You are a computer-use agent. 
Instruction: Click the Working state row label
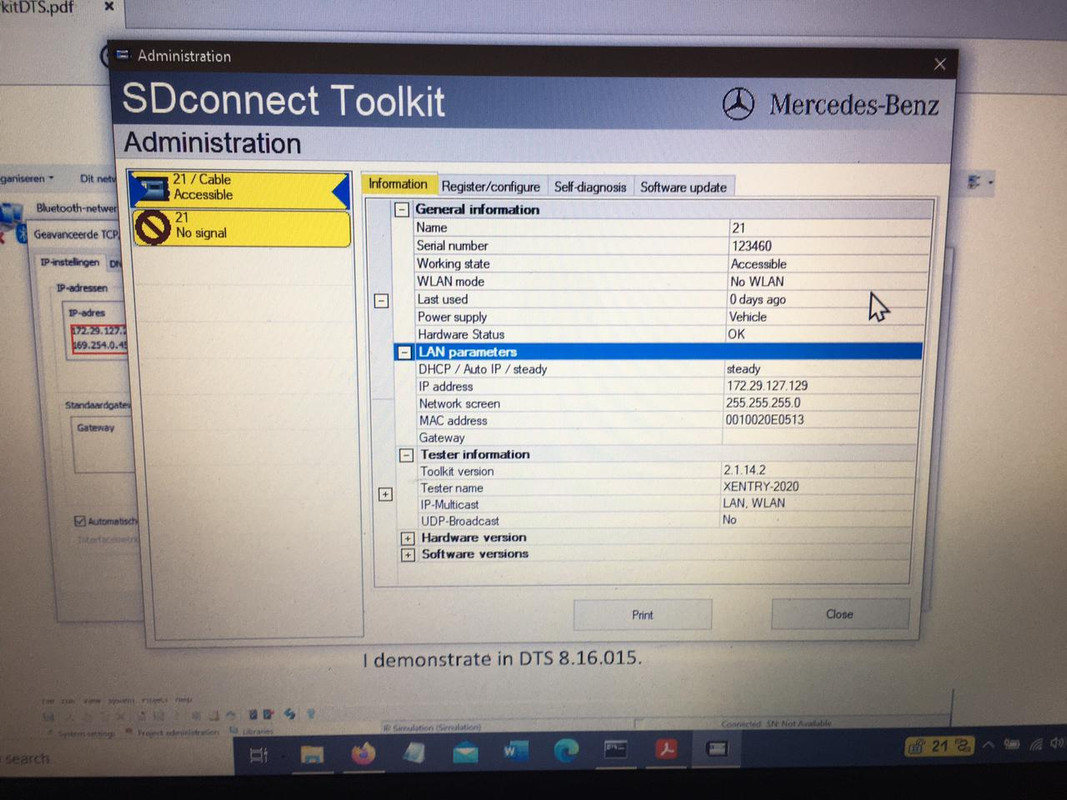tap(453, 264)
